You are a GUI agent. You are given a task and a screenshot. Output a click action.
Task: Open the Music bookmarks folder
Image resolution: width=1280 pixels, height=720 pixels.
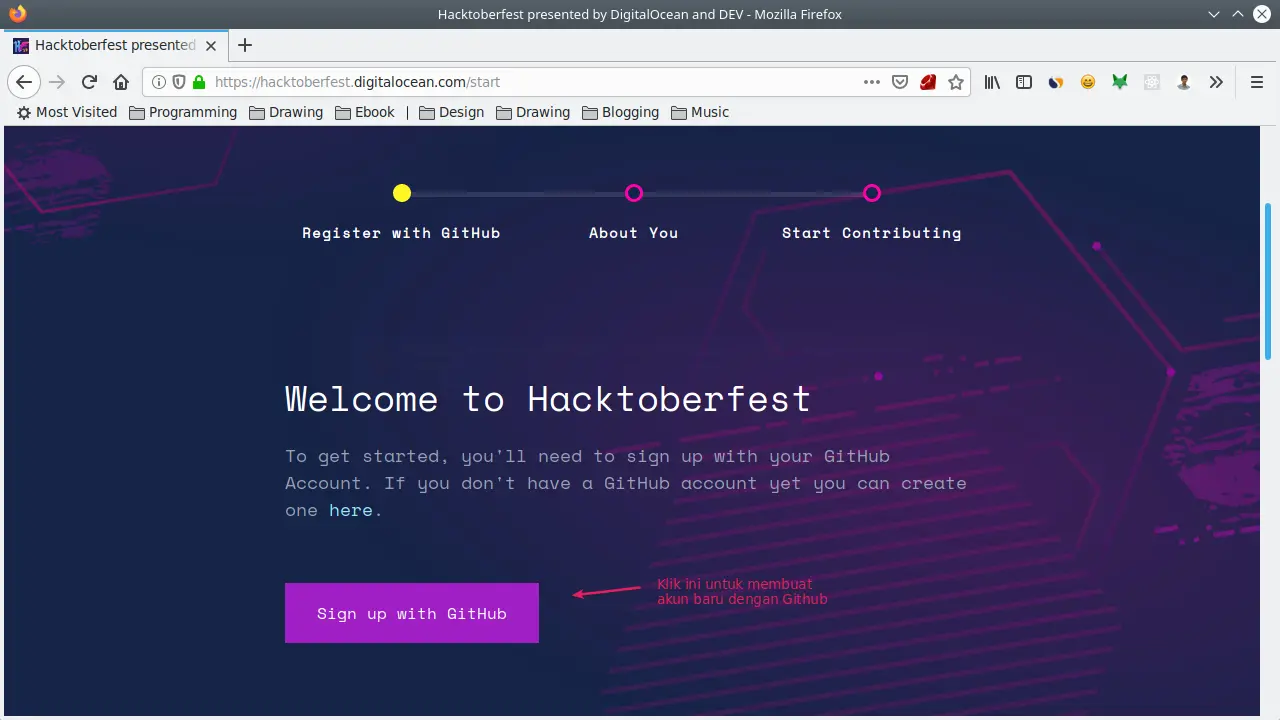(x=700, y=112)
